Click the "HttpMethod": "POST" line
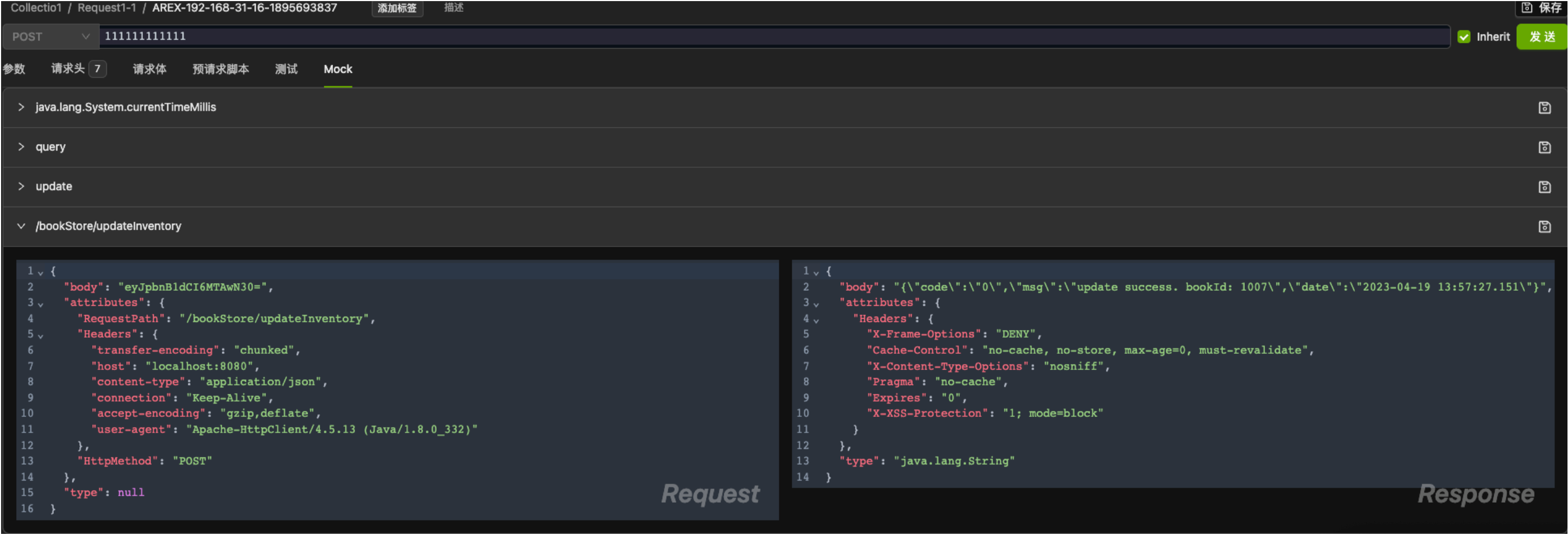Screen dimensions: 1568x534 (x=145, y=461)
